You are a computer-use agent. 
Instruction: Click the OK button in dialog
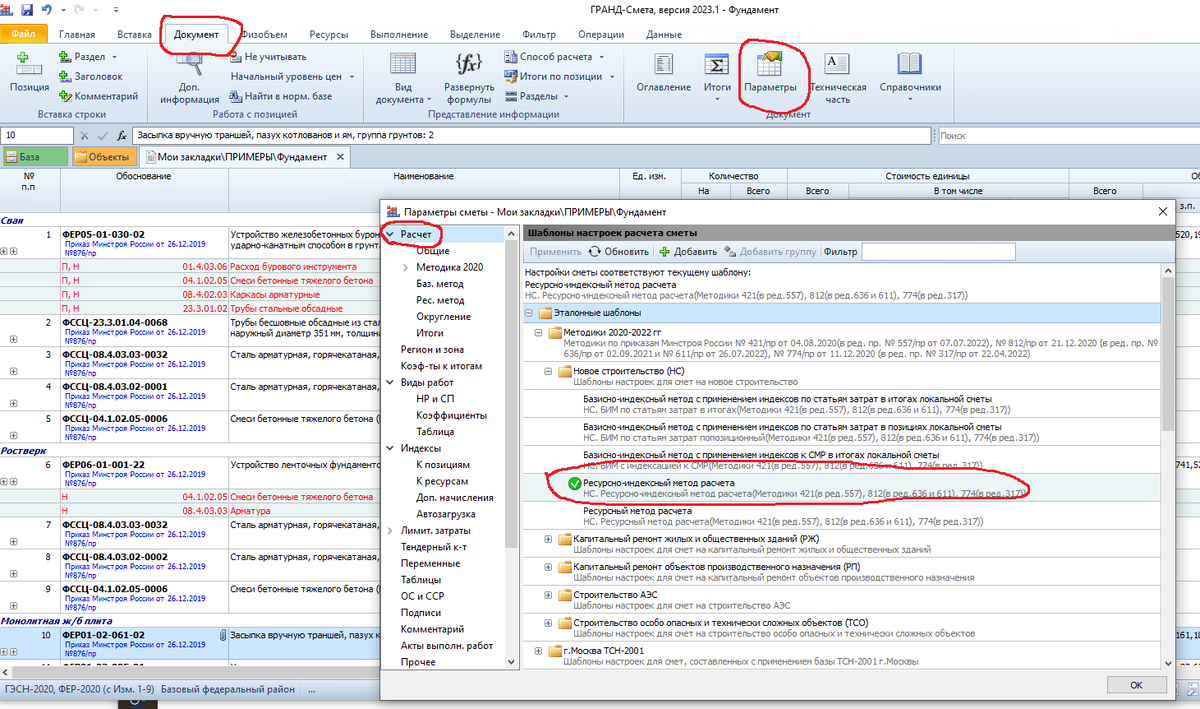click(x=1136, y=685)
